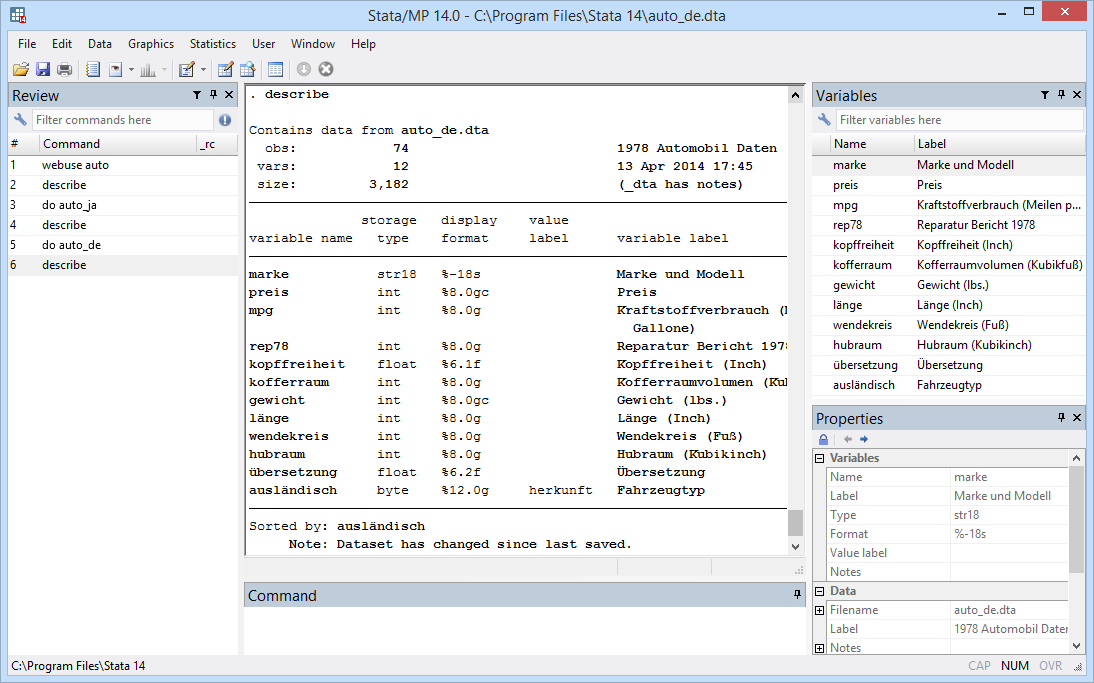Viewport: 1094px width, 683px height.
Task: Open the File menu
Action: click(x=27, y=44)
